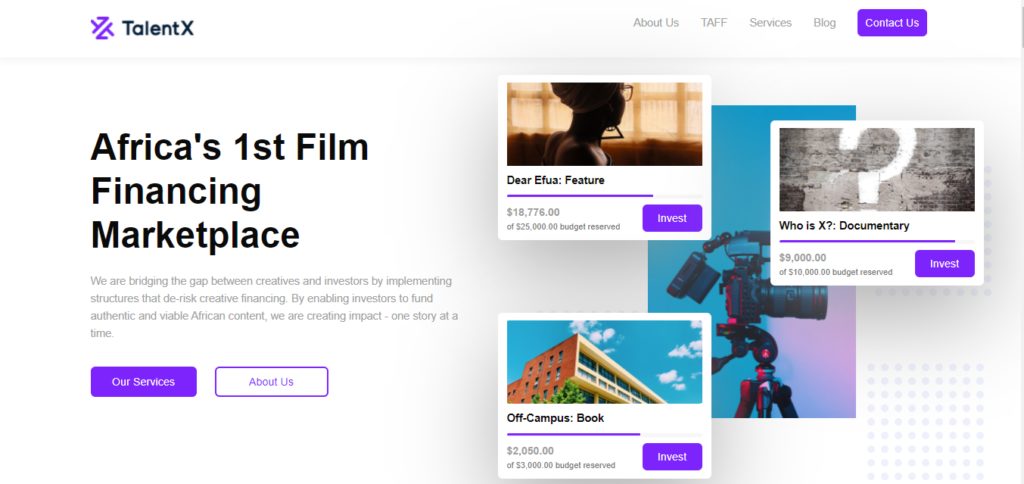The height and width of the screenshot is (484, 1024).
Task: Select the Who is X?: Documentary title
Action: tap(844, 226)
